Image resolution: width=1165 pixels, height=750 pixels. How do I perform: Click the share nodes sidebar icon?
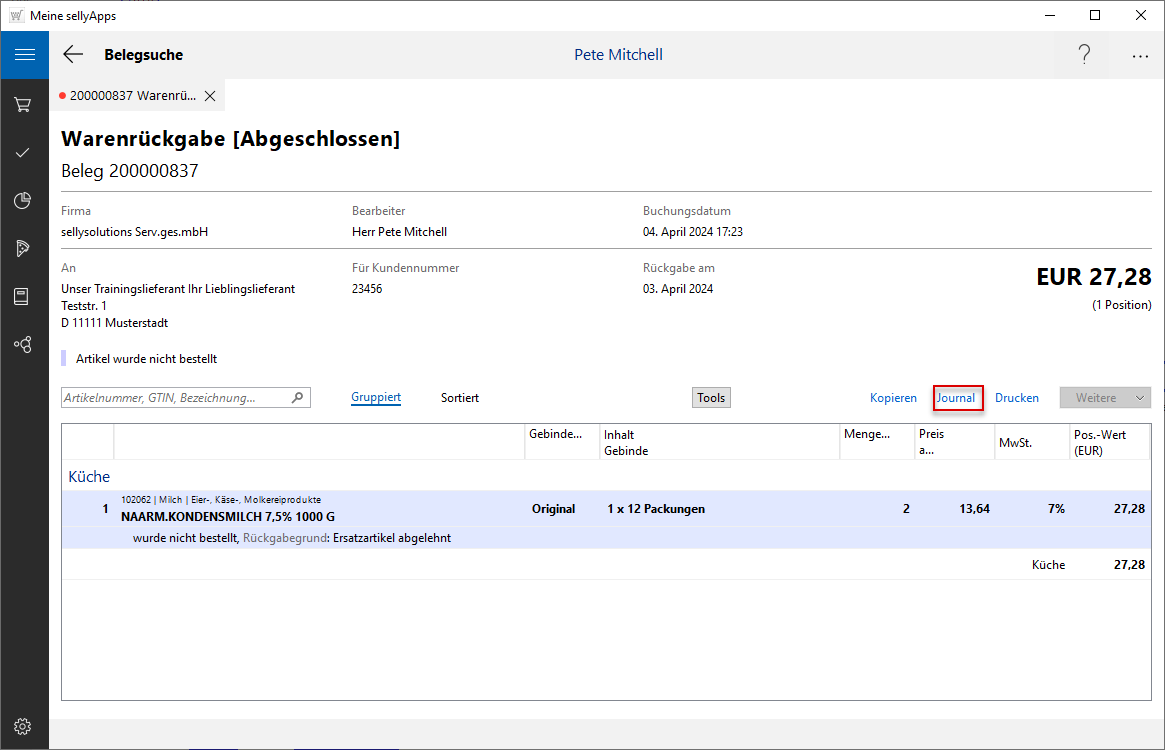(23, 345)
